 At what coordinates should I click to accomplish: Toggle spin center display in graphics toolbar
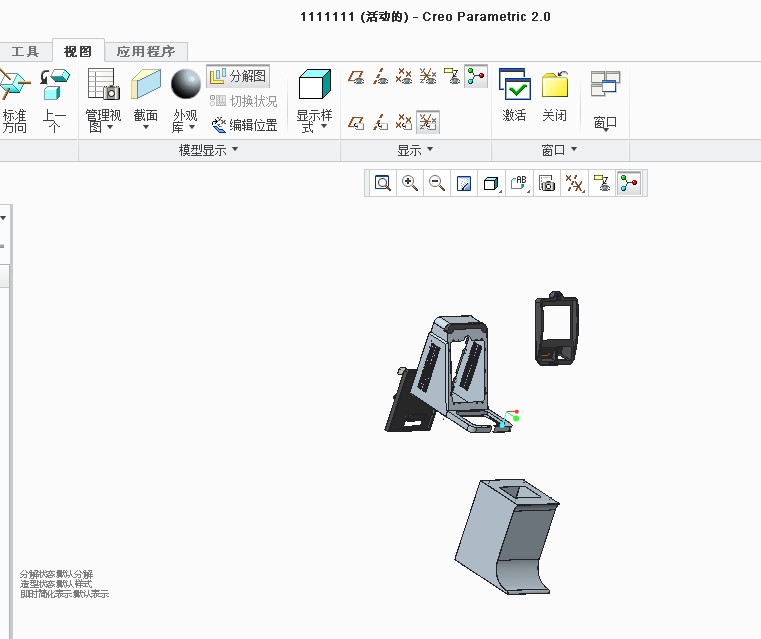click(x=628, y=183)
